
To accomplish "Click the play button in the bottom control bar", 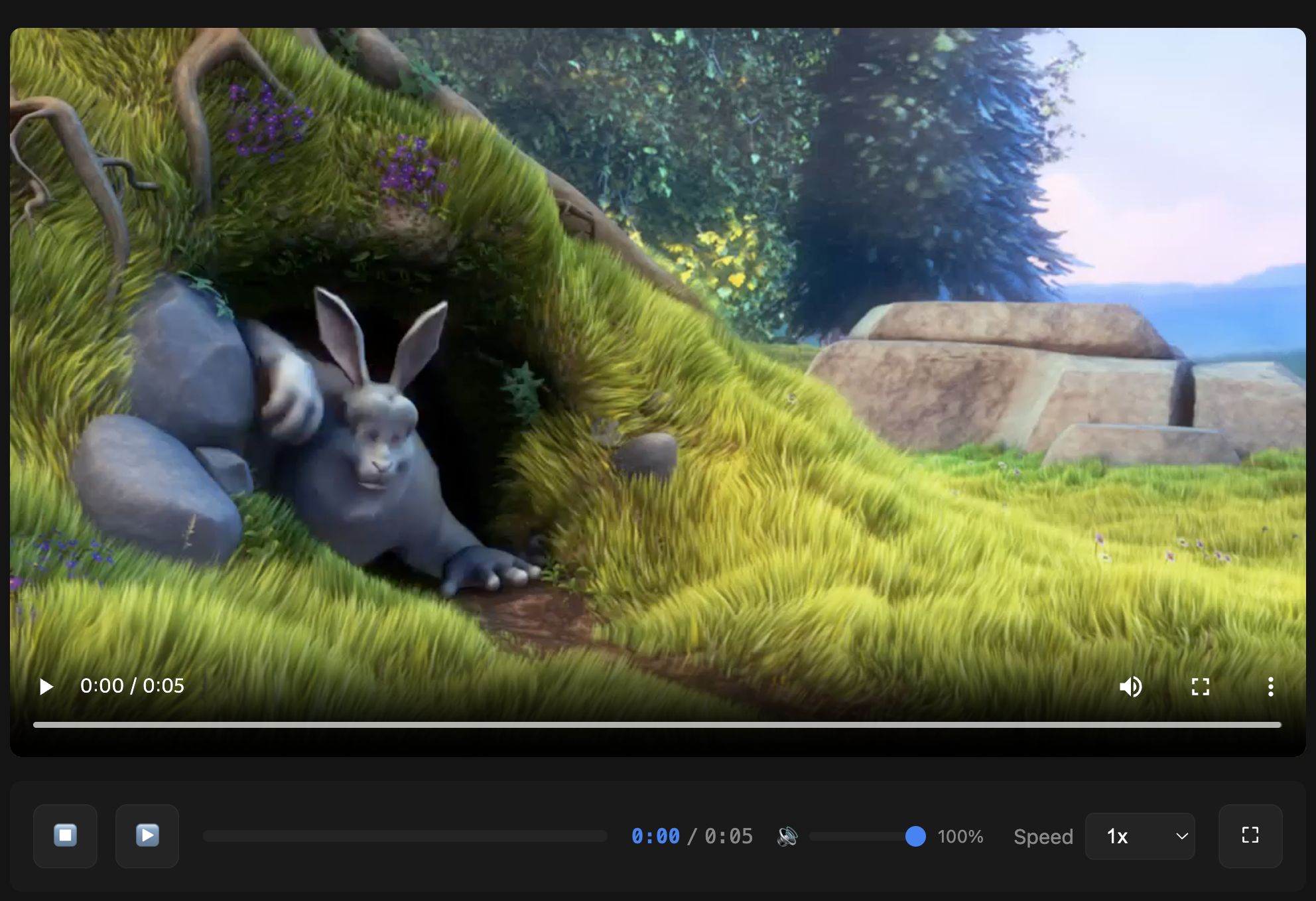I will [147, 836].
